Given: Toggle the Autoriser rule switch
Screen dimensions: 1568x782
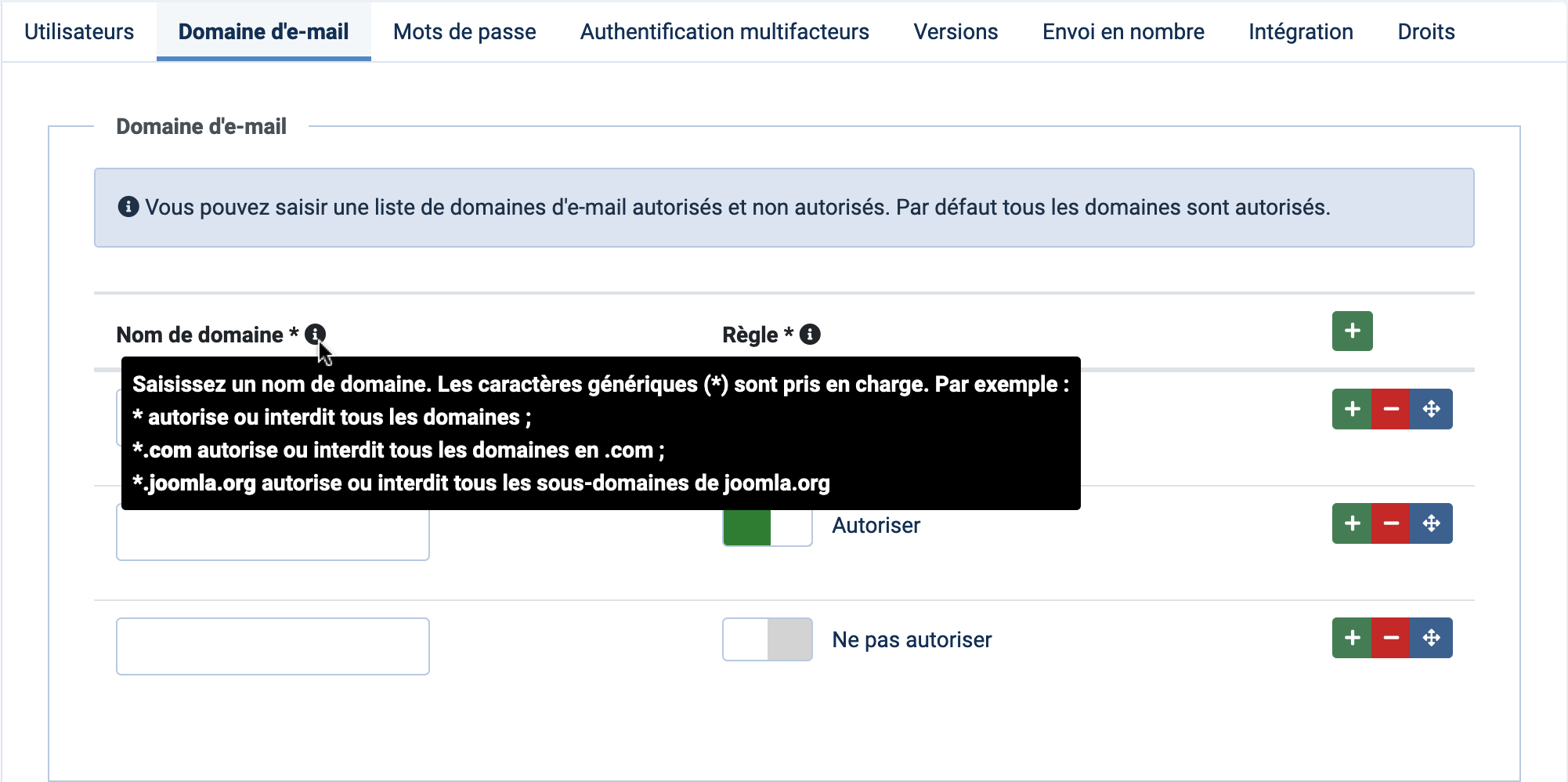Looking at the screenshot, I should click(767, 527).
